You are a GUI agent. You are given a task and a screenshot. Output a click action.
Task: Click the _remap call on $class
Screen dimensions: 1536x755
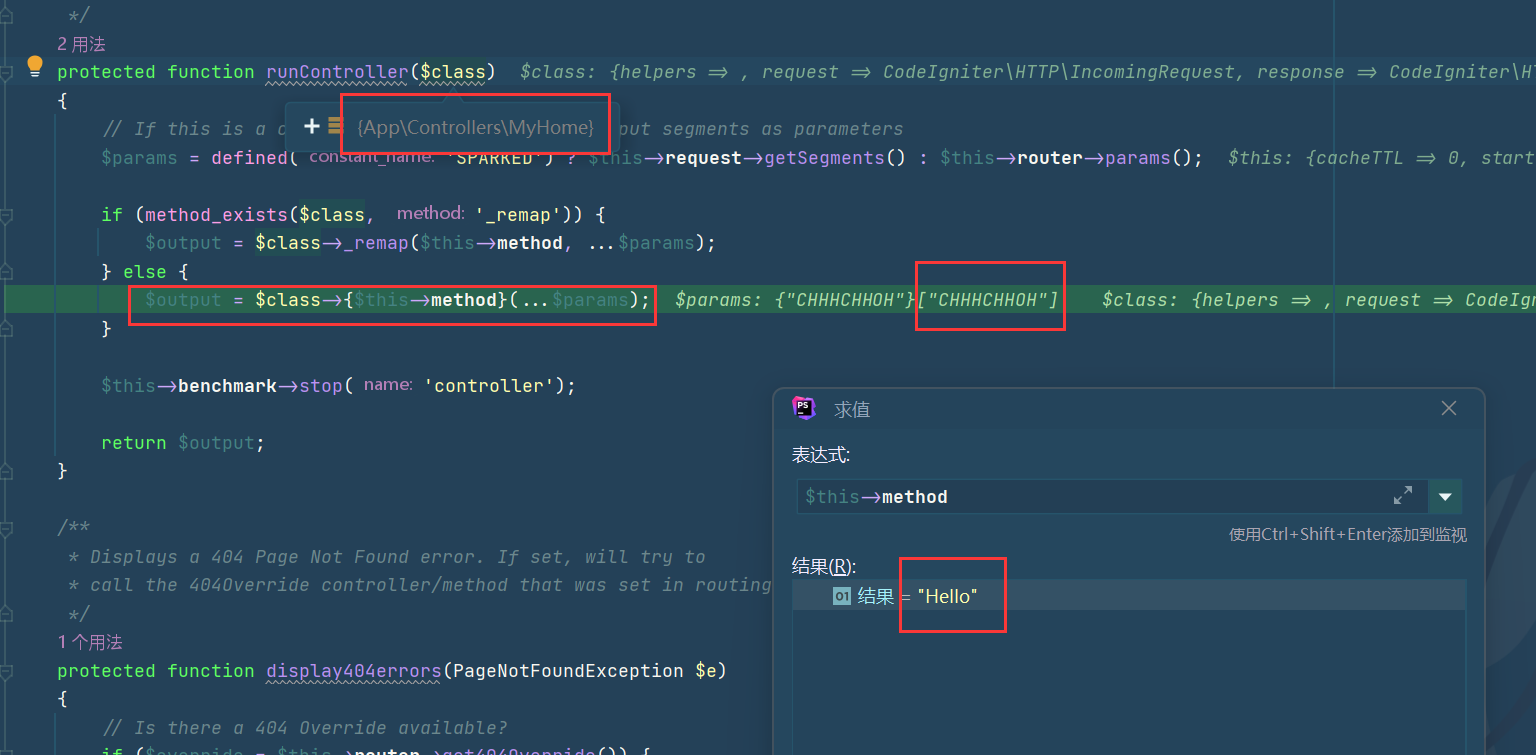pyautogui.click(x=376, y=243)
